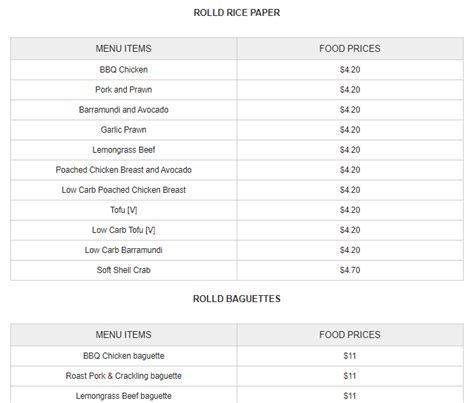Select Barramundi and Avocado item
The image size is (474, 403).
coord(124,110)
